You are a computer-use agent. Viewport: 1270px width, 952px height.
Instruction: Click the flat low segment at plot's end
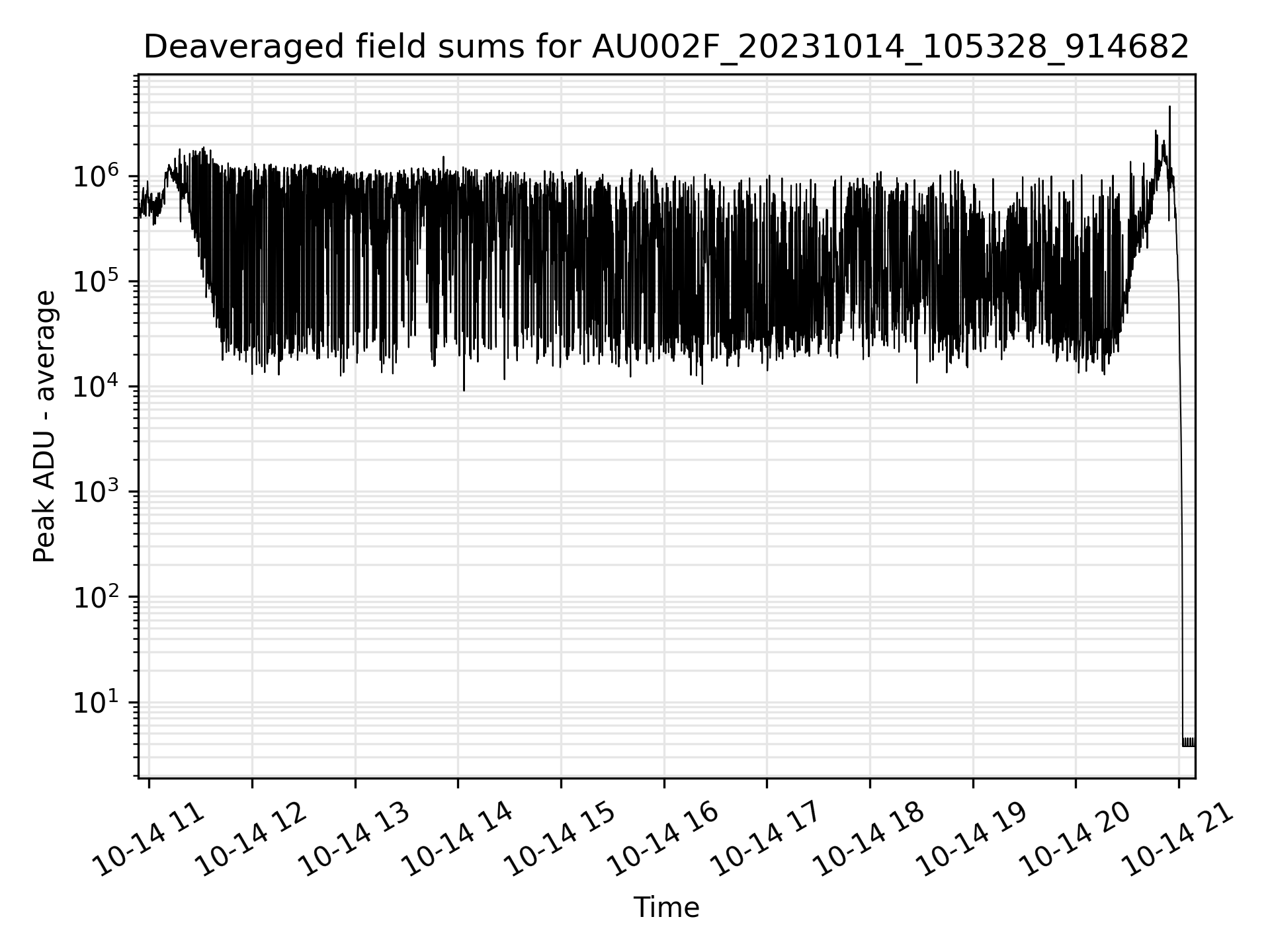1189,742
